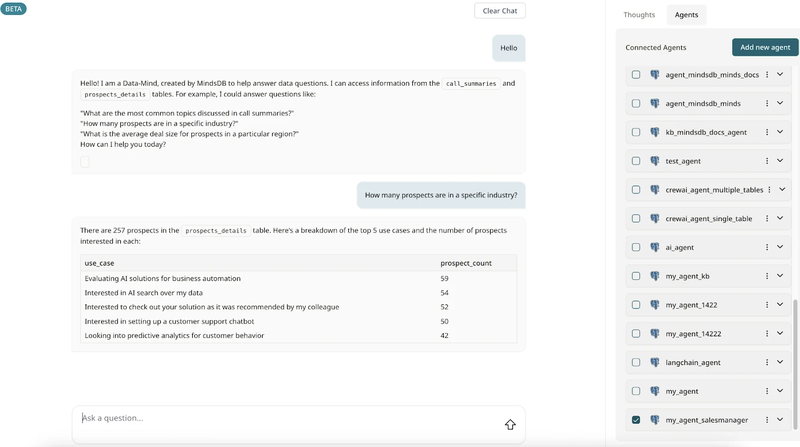800x447 pixels.
Task: Select the Agents tab
Action: (686, 15)
